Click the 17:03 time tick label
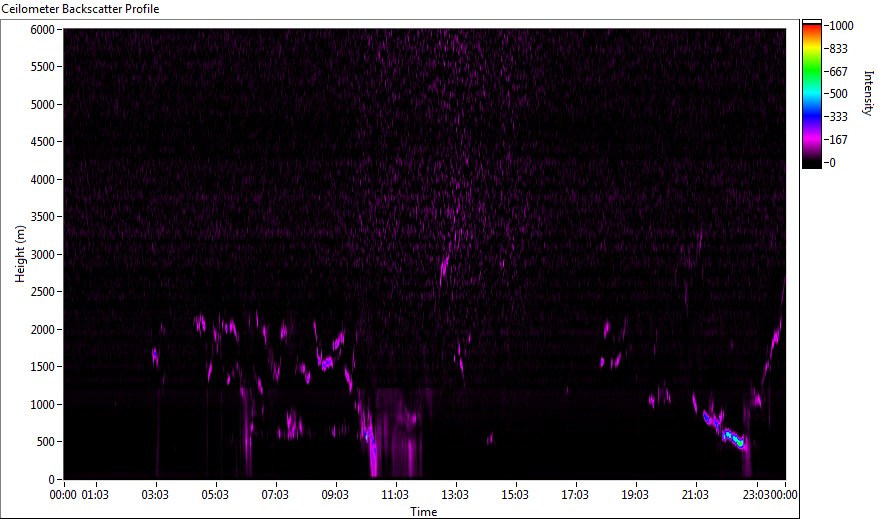Screen dimensions: 878x519 point(575,495)
